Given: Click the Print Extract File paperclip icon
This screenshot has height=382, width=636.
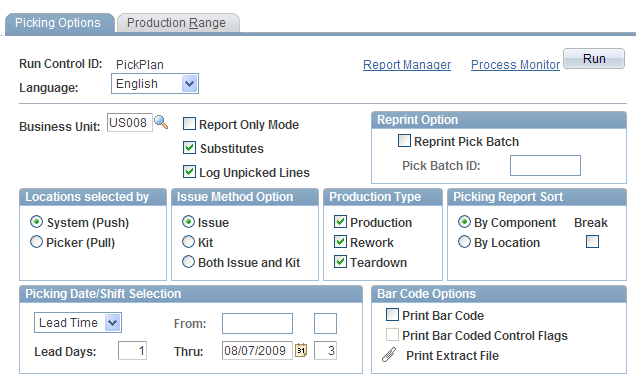Looking at the screenshot, I should [389, 355].
